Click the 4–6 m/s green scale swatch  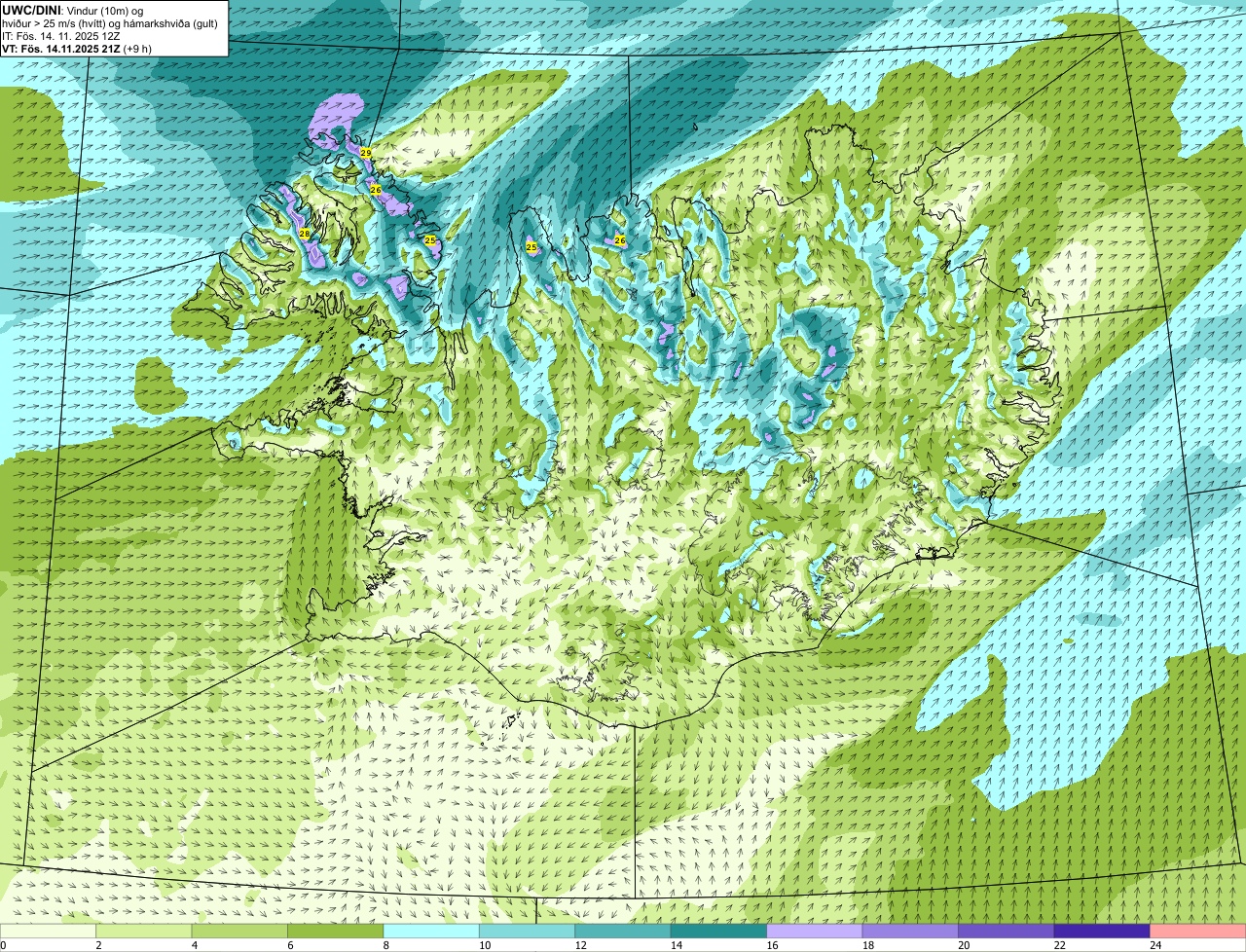pos(239,931)
